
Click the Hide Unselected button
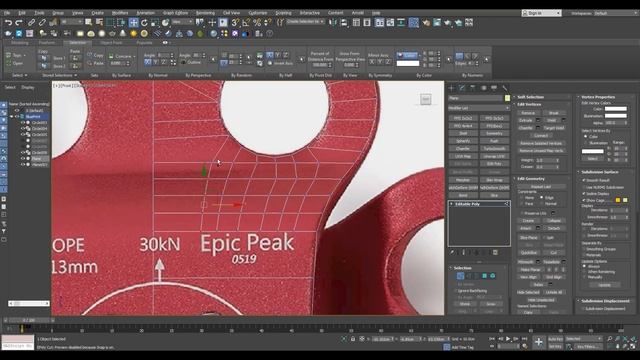point(541,300)
